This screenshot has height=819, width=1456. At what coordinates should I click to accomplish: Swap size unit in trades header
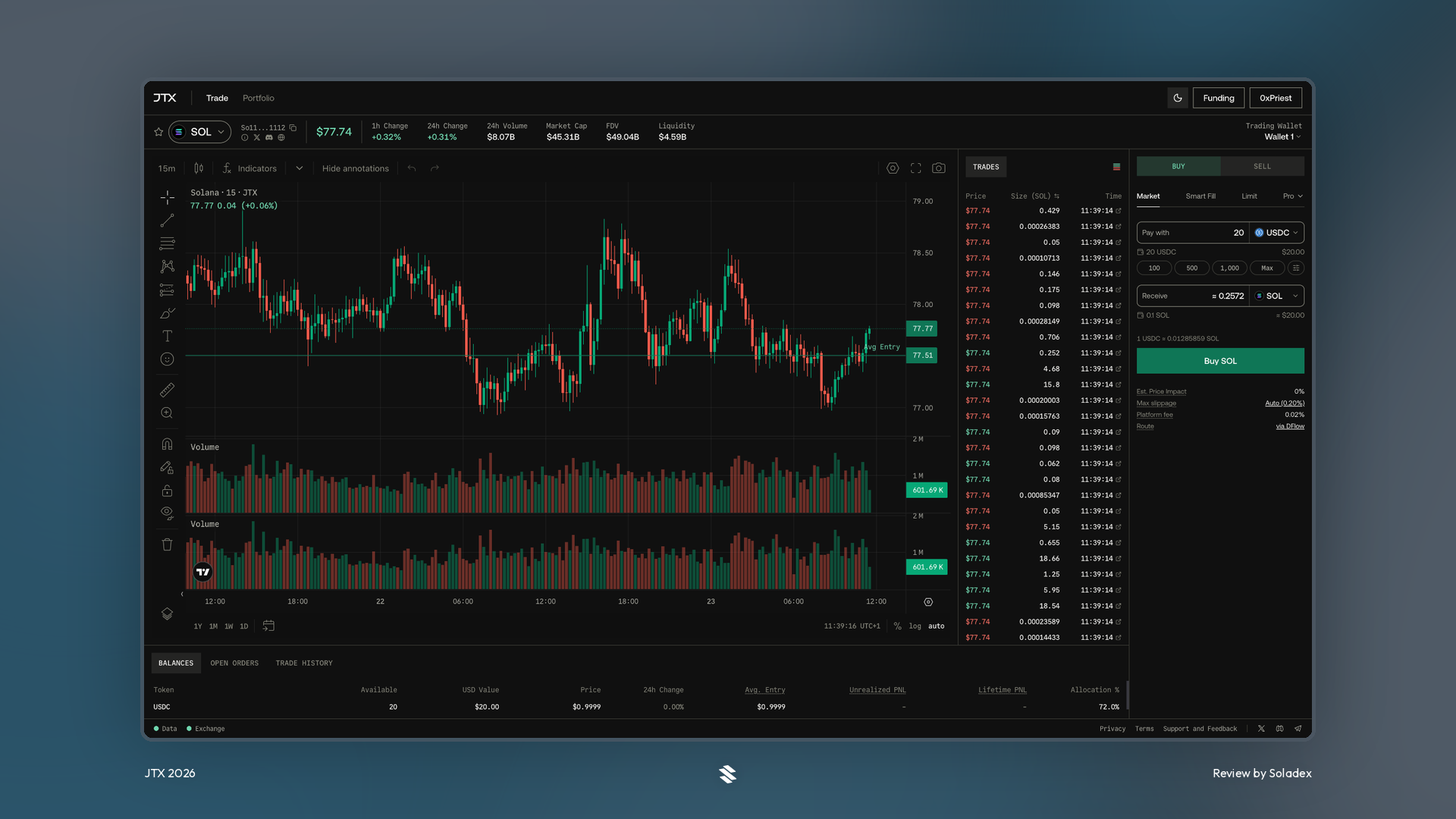(x=1056, y=196)
